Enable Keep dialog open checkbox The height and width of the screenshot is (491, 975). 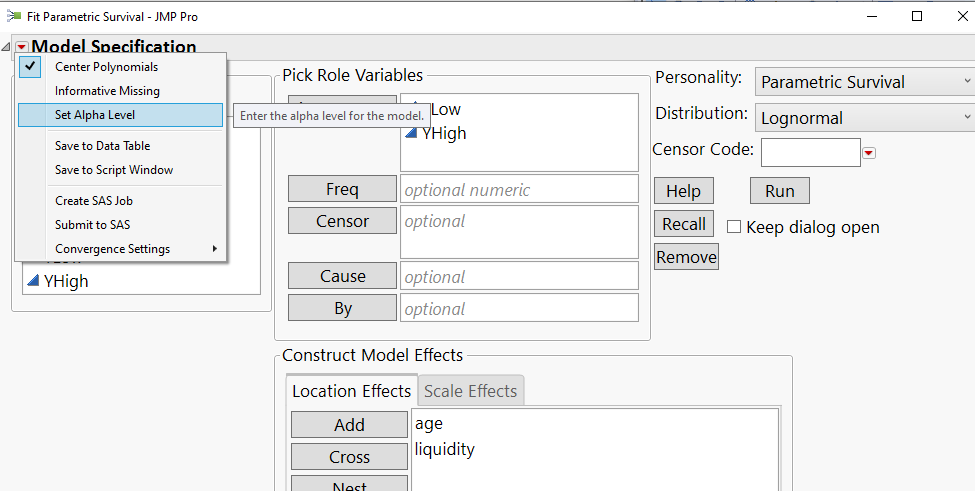coord(734,227)
